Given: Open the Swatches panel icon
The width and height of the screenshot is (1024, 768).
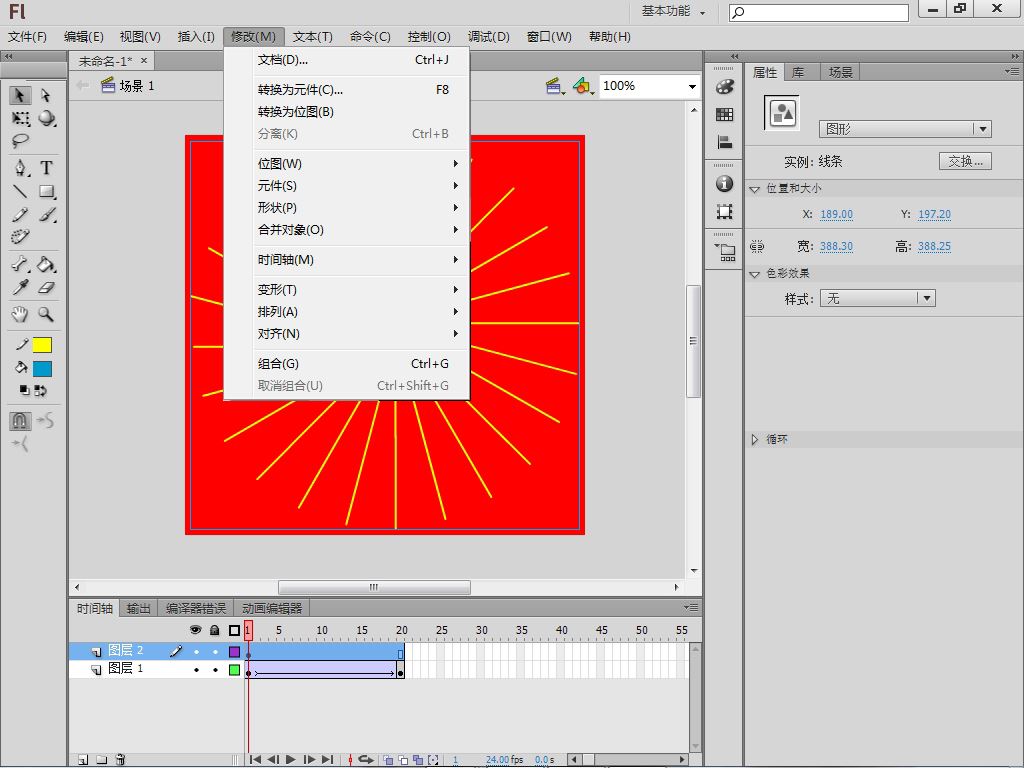Looking at the screenshot, I should (724, 114).
